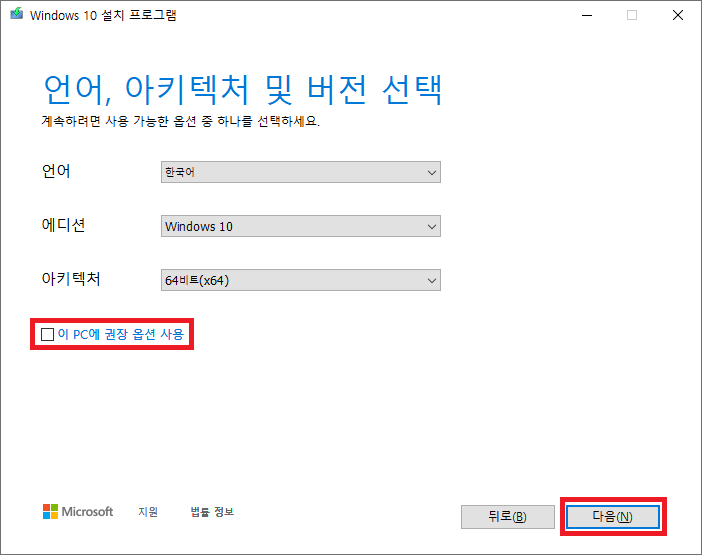Viewport: 702px width, 555px height.
Task: Click the '언어' field label
Action: 56,171
